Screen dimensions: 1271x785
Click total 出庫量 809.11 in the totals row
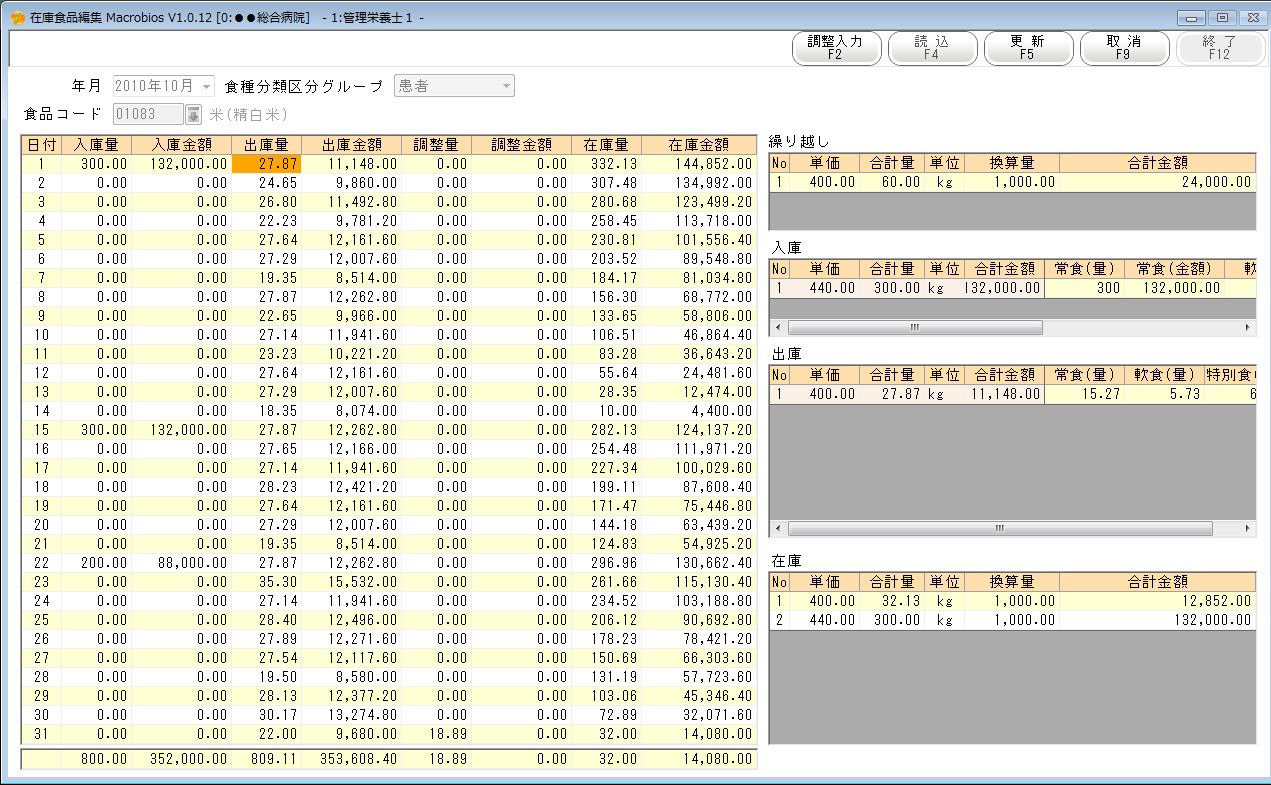point(266,759)
